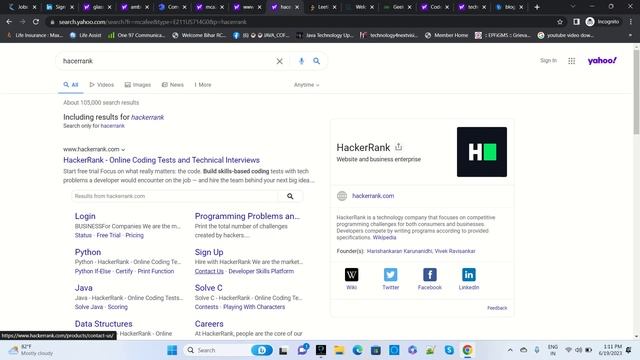
Task: Submit search with the blue magnifier icon
Action: pos(316,61)
